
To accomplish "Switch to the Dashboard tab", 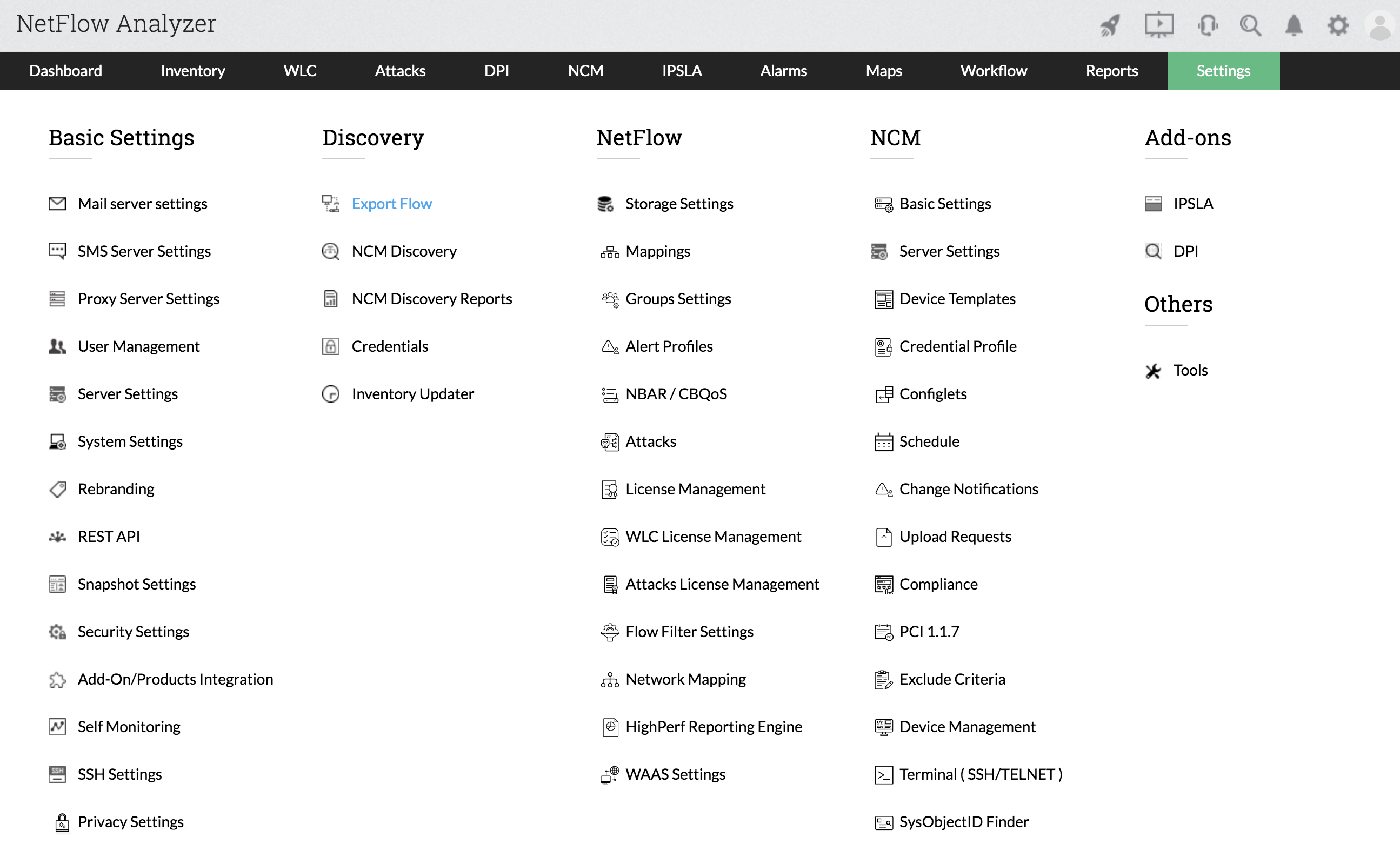I will (x=65, y=71).
